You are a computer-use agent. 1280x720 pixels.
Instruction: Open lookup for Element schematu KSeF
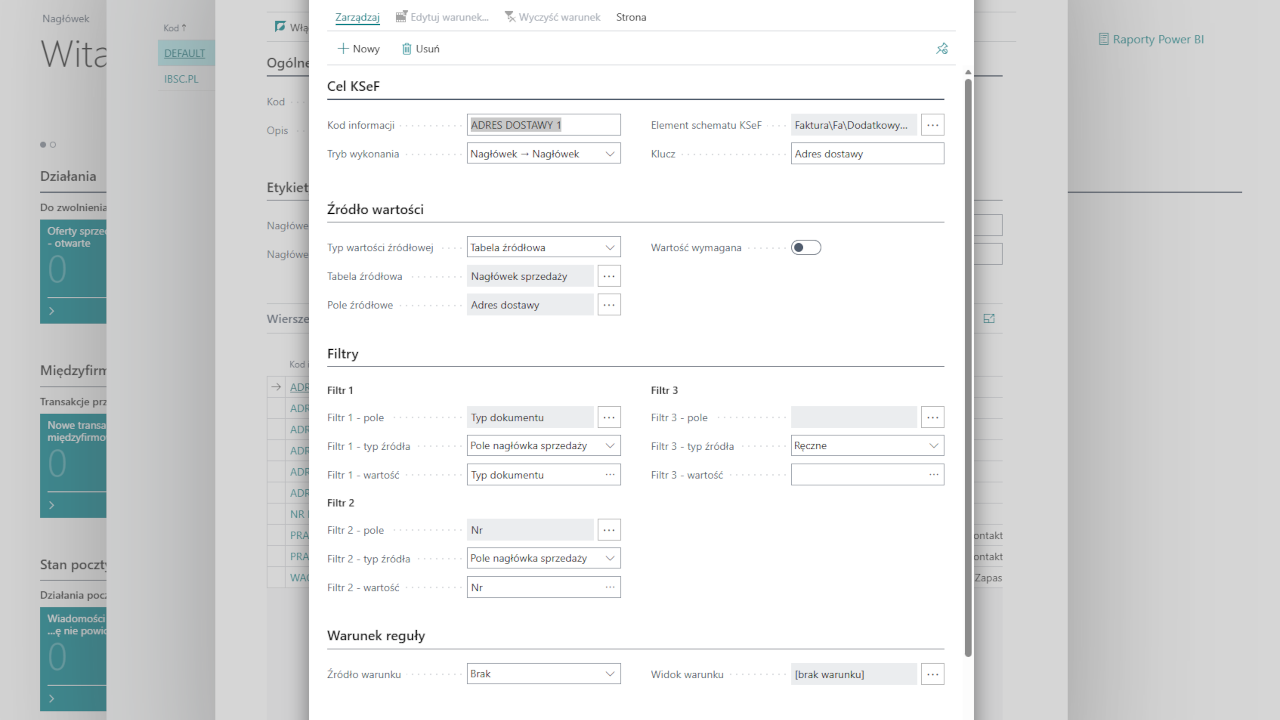click(x=932, y=125)
